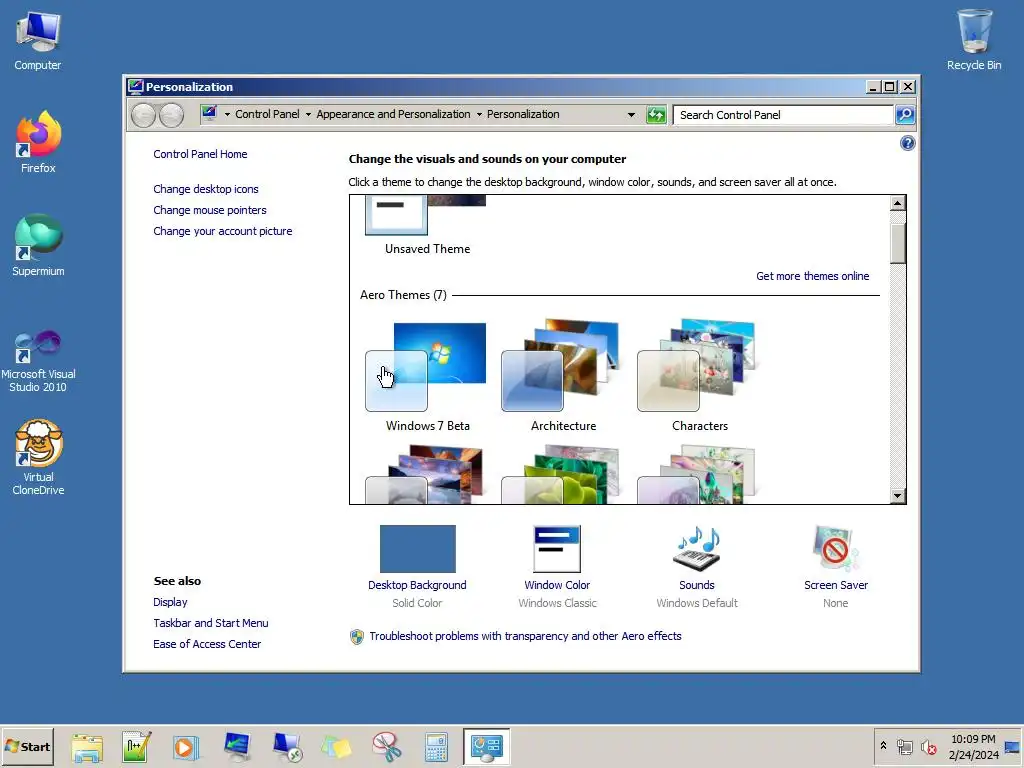Click the Show desktop button in the tray
Viewport: 1024px width, 768px height.
tap(1013, 746)
